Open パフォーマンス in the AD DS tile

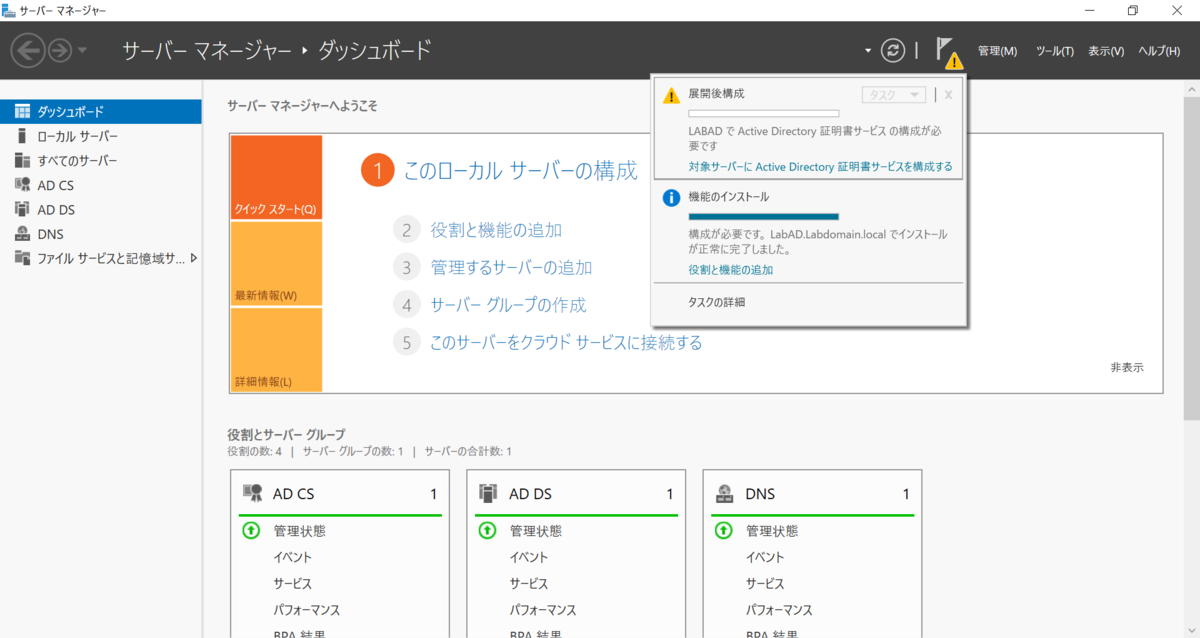coord(542,610)
